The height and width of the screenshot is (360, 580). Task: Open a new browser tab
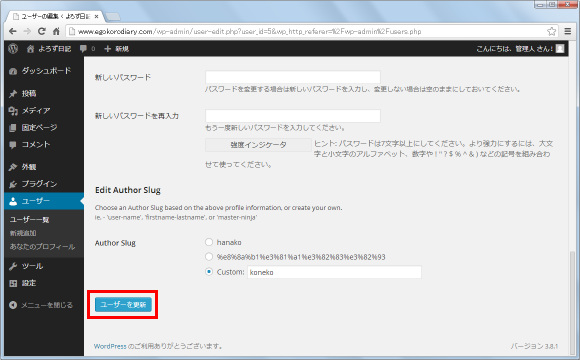pos(113,17)
